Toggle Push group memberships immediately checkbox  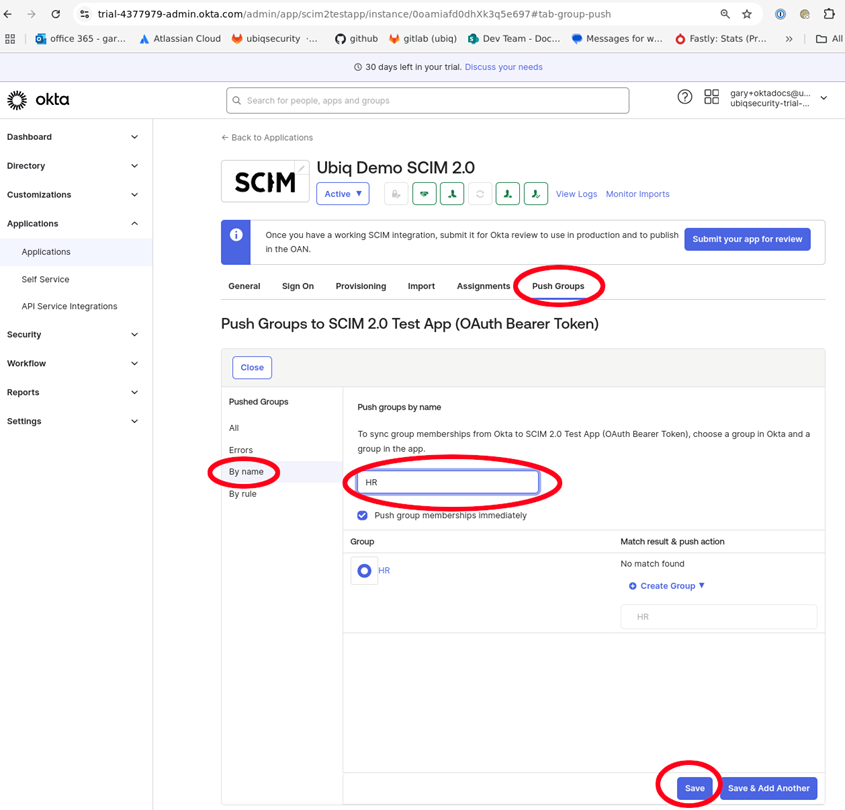(x=362, y=515)
